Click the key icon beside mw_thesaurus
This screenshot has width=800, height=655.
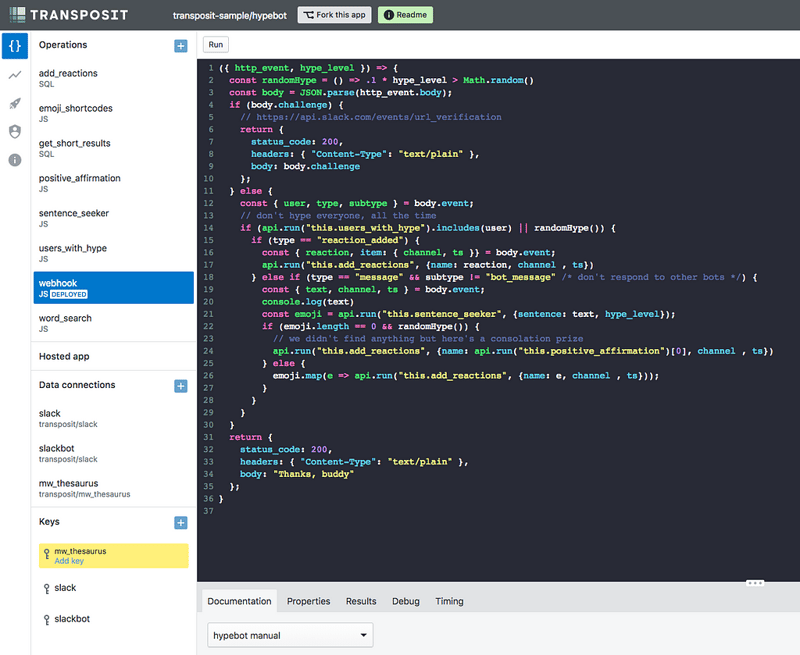46,553
